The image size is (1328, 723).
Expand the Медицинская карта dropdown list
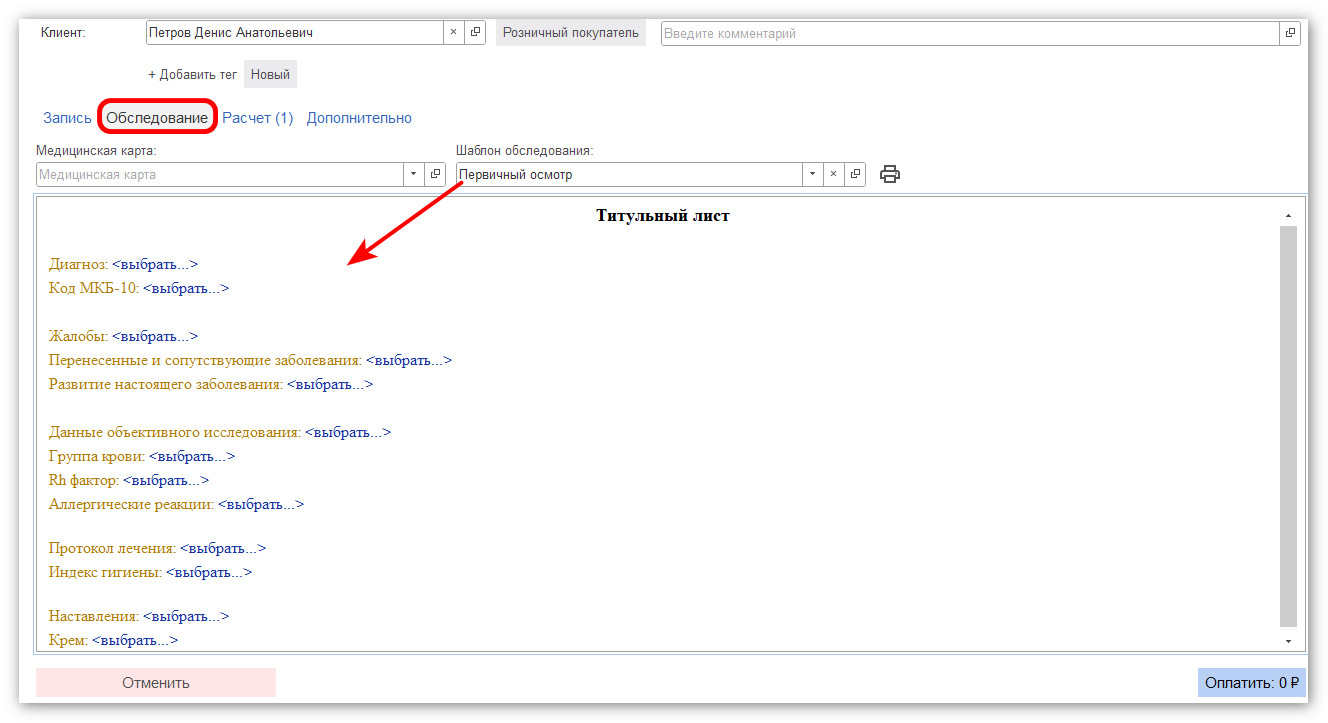coord(414,174)
